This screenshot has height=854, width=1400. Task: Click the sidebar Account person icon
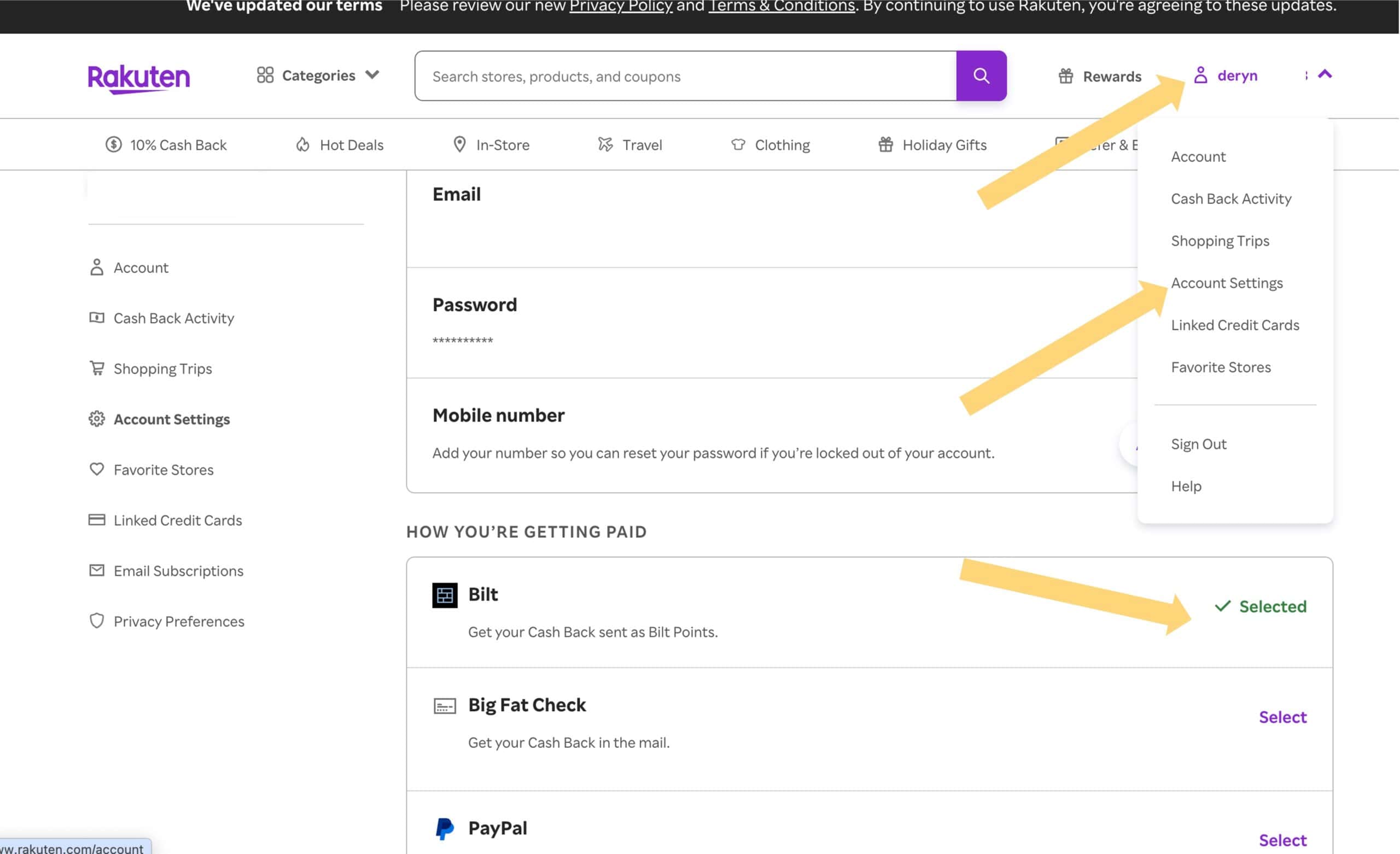click(97, 267)
